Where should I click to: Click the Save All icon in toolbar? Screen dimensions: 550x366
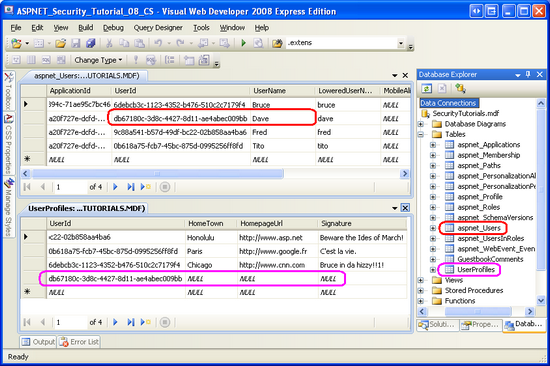pyautogui.click(x=91, y=43)
